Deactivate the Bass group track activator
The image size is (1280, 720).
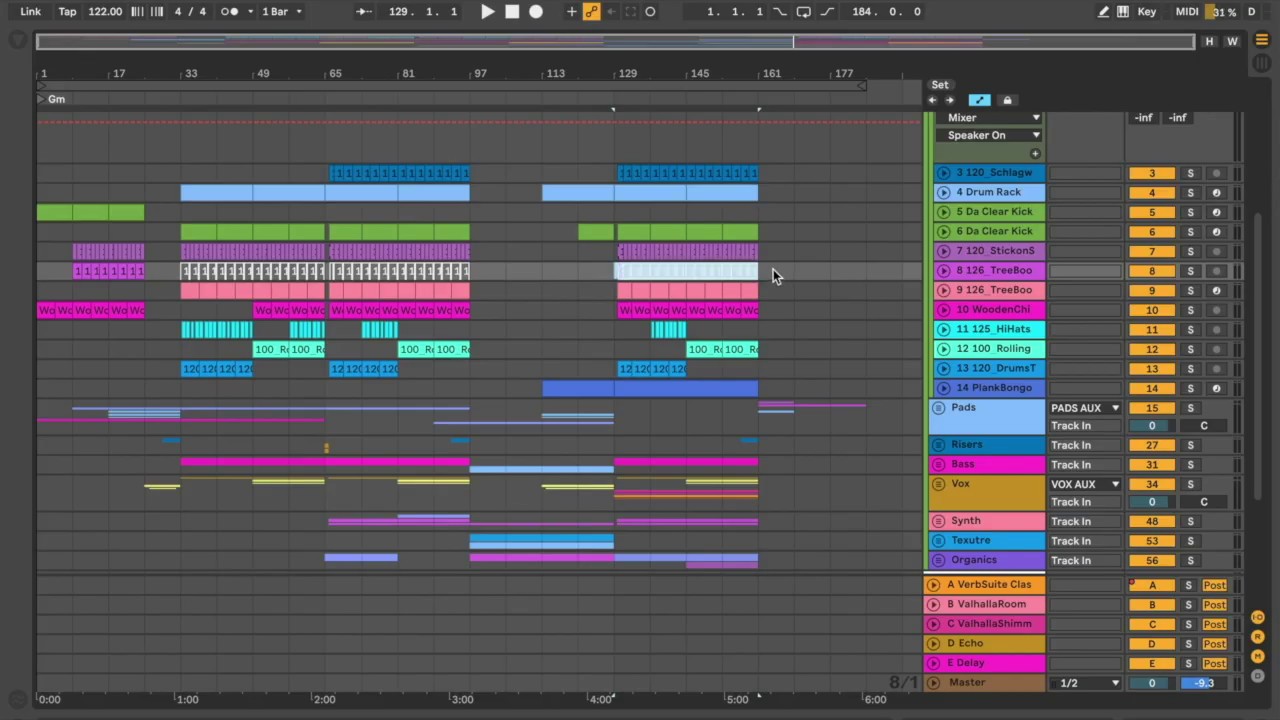click(x=1152, y=465)
